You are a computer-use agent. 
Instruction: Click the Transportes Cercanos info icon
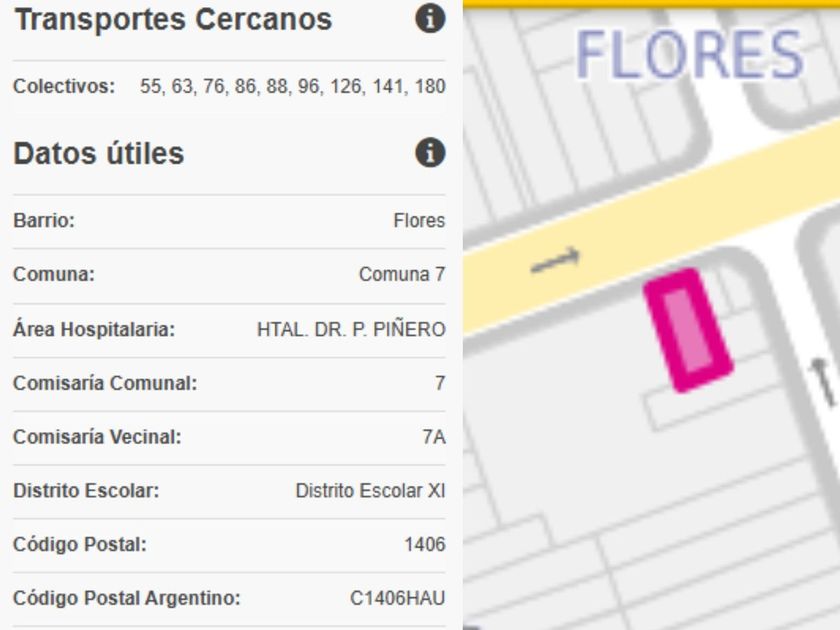(x=430, y=20)
